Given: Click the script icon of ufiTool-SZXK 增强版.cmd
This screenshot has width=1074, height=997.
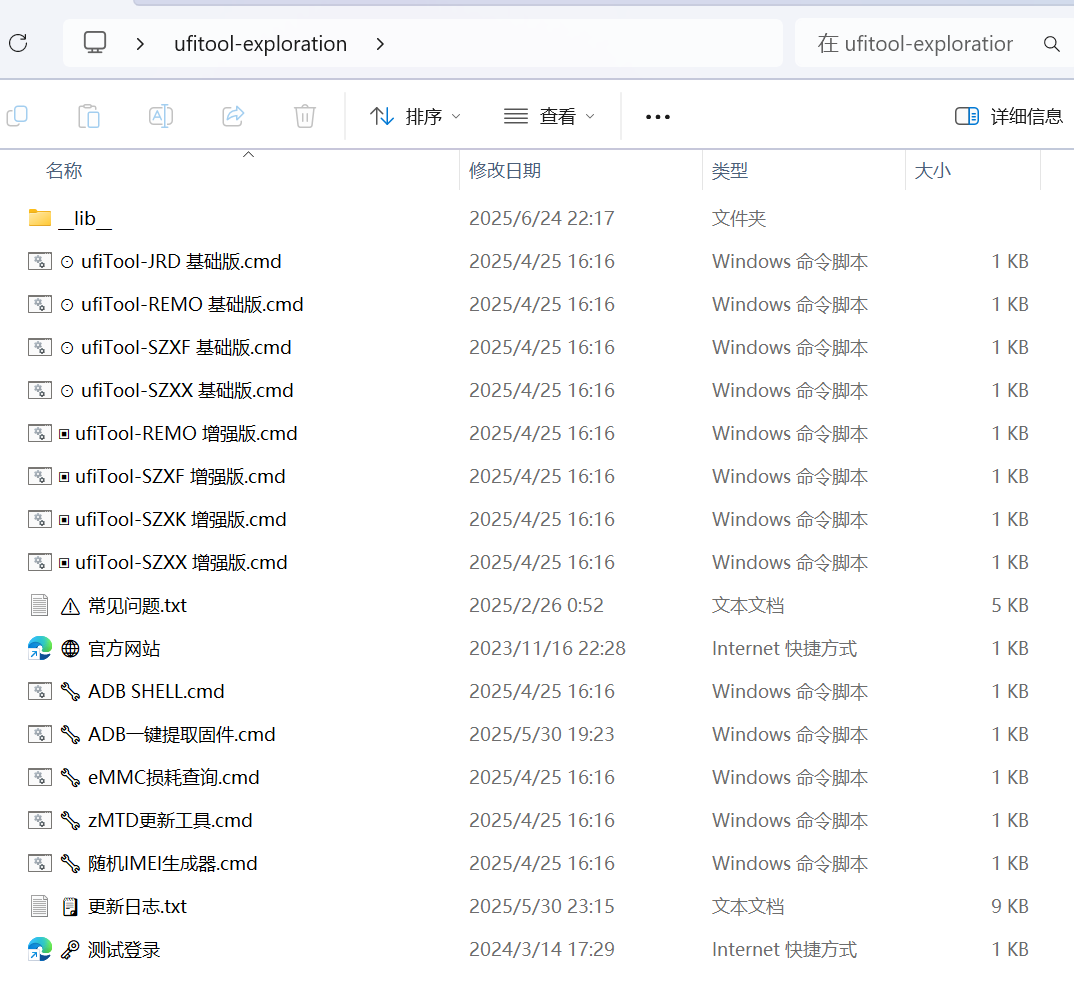Looking at the screenshot, I should (x=40, y=519).
